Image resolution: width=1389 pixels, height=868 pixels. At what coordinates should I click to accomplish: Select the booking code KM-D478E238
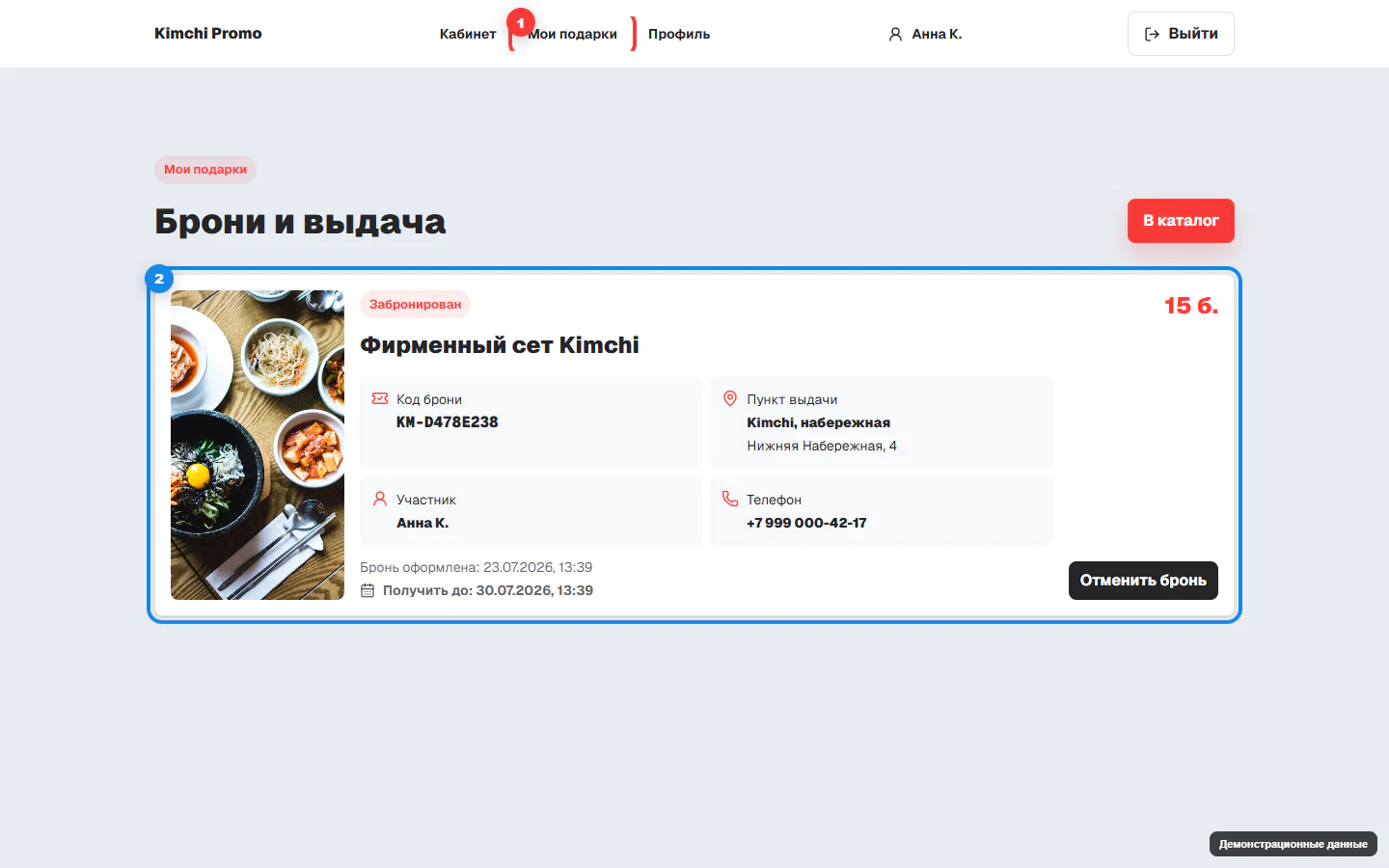tap(448, 422)
